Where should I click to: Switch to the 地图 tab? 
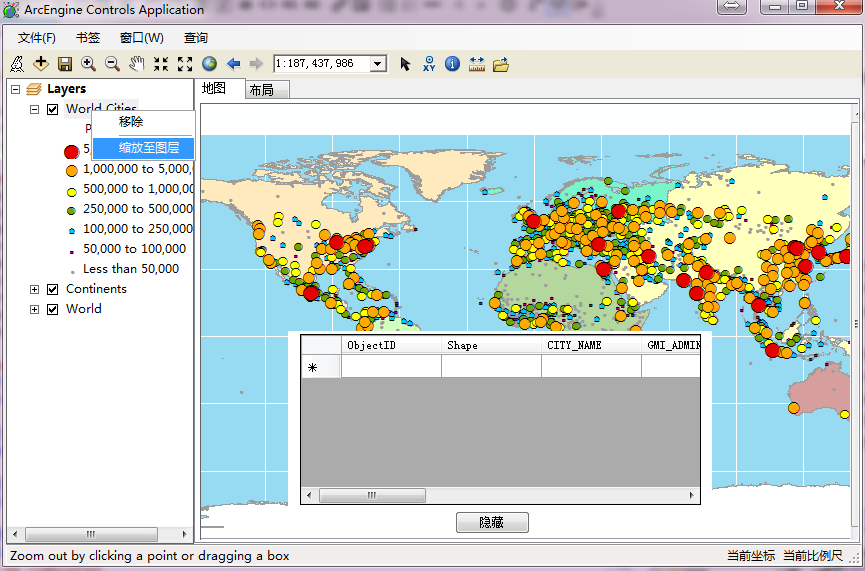click(x=220, y=89)
